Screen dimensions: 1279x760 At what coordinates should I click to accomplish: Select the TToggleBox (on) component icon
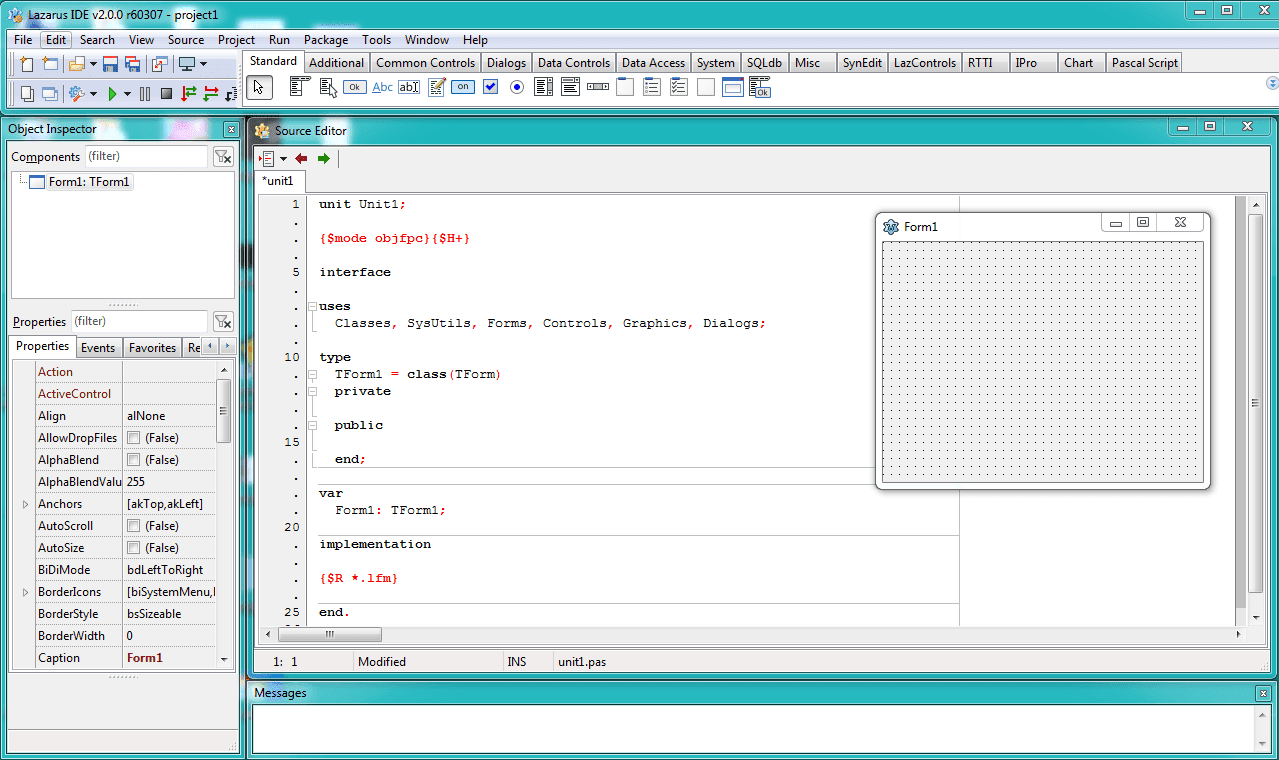[x=462, y=87]
